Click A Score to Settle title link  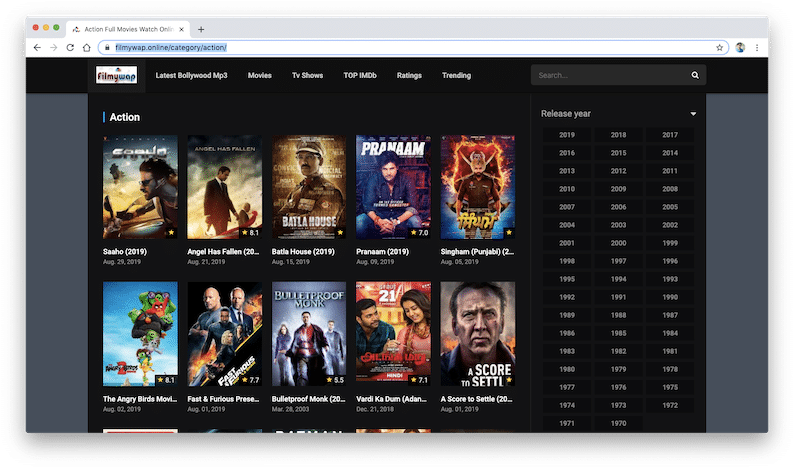click(x=476, y=399)
